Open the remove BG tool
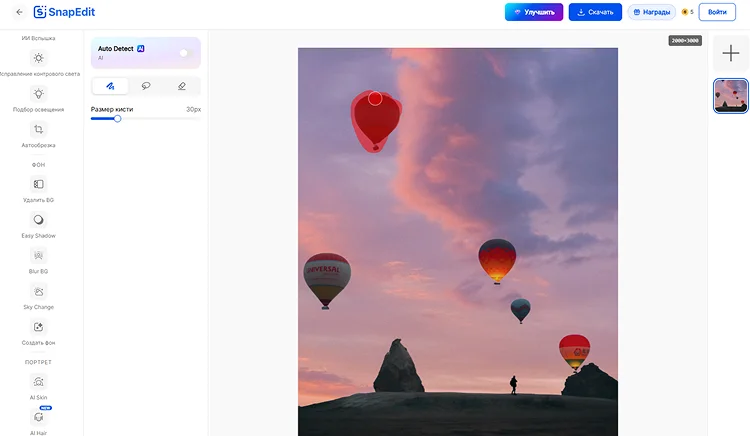750x436 pixels. (x=38, y=184)
